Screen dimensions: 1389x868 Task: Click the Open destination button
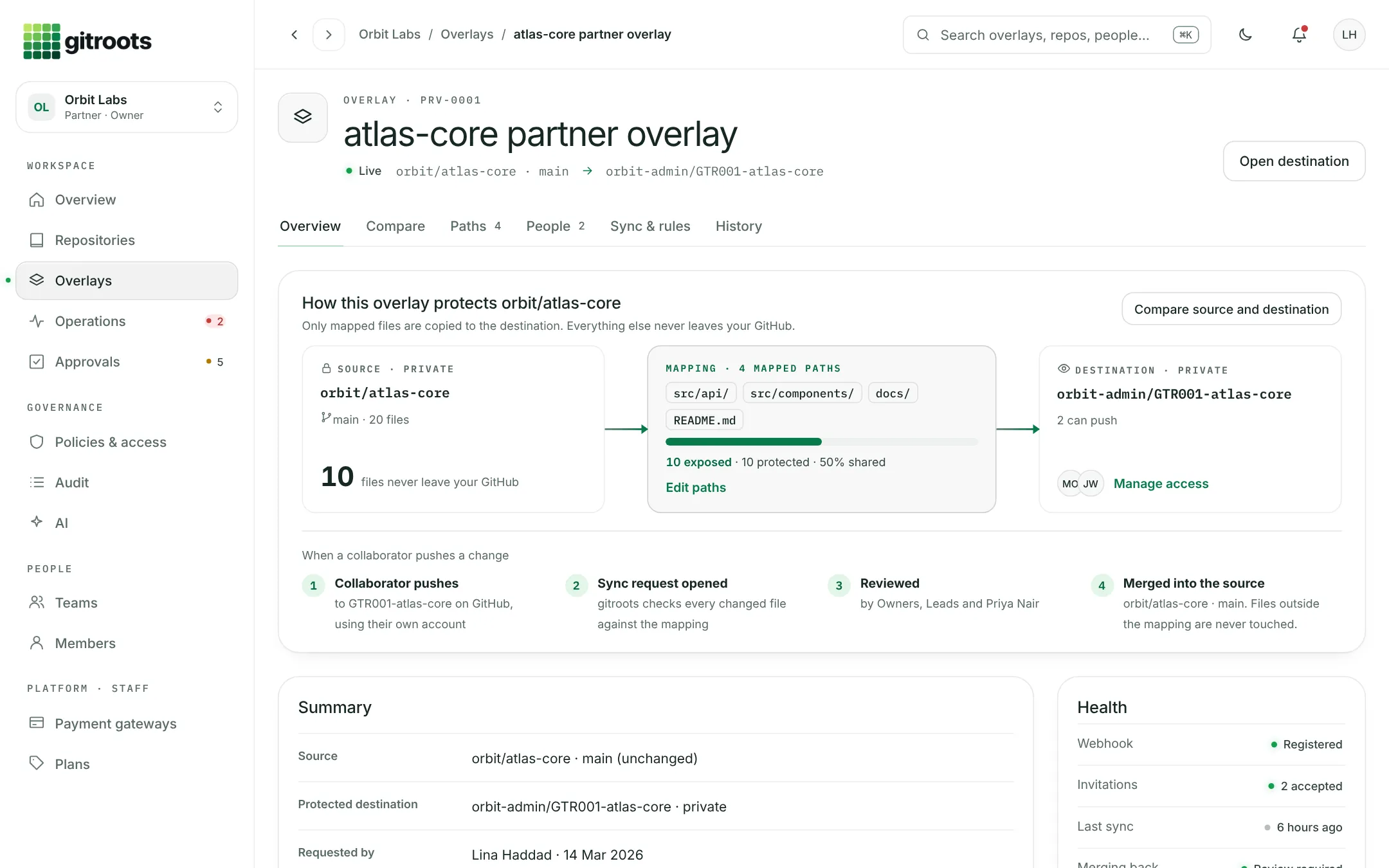coord(1294,161)
